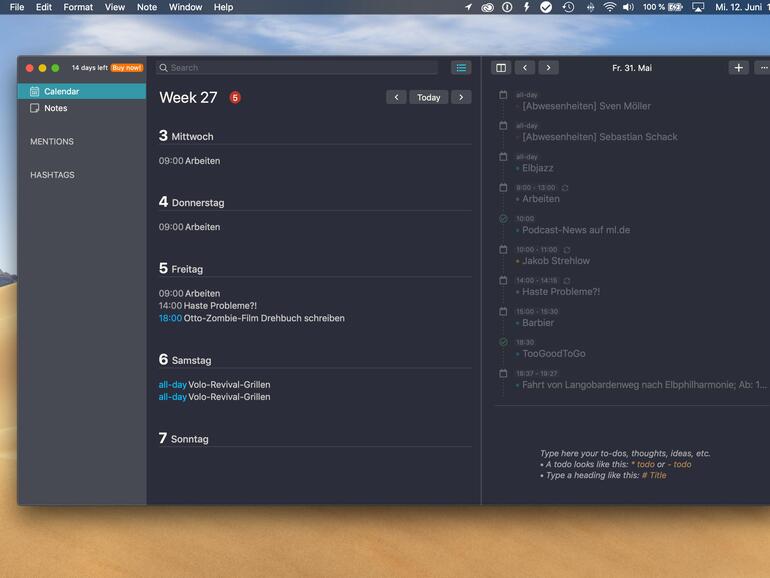The height and width of the screenshot is (578, 770).
Task: Open Elbjazz all-day timeline event
Action: coord(538,168)
